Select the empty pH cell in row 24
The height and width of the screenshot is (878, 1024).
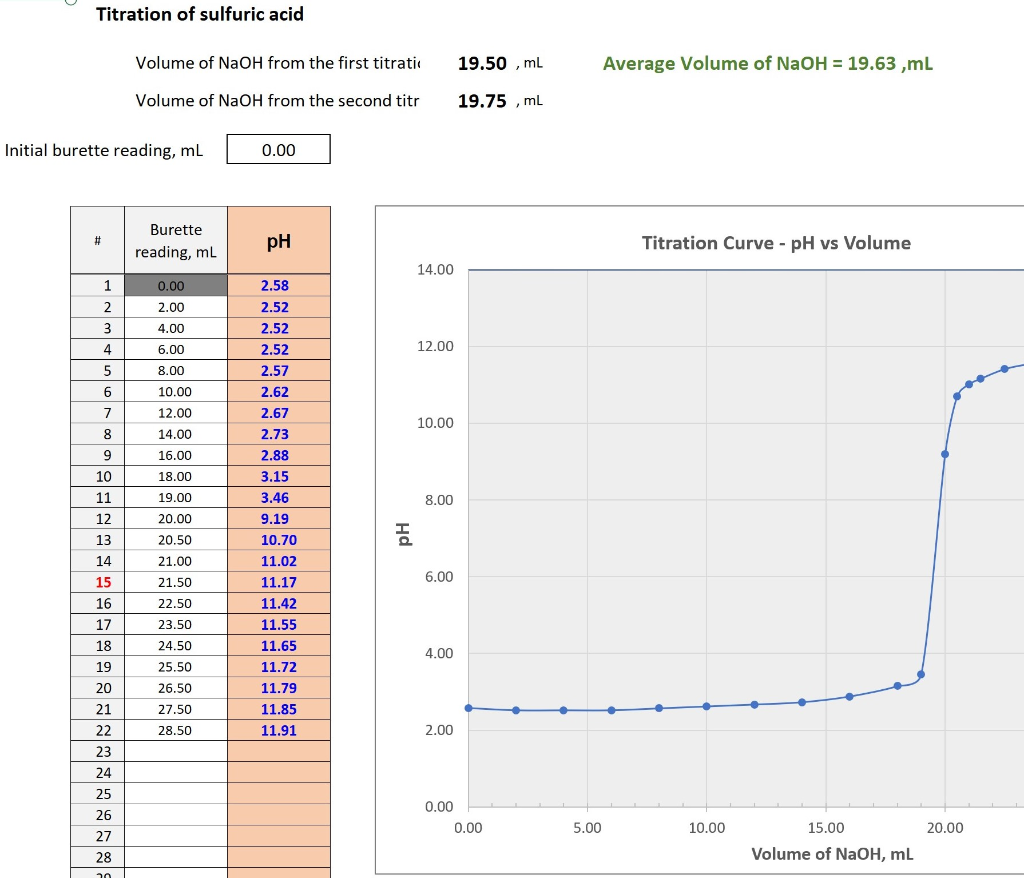[x=277, y=772]
